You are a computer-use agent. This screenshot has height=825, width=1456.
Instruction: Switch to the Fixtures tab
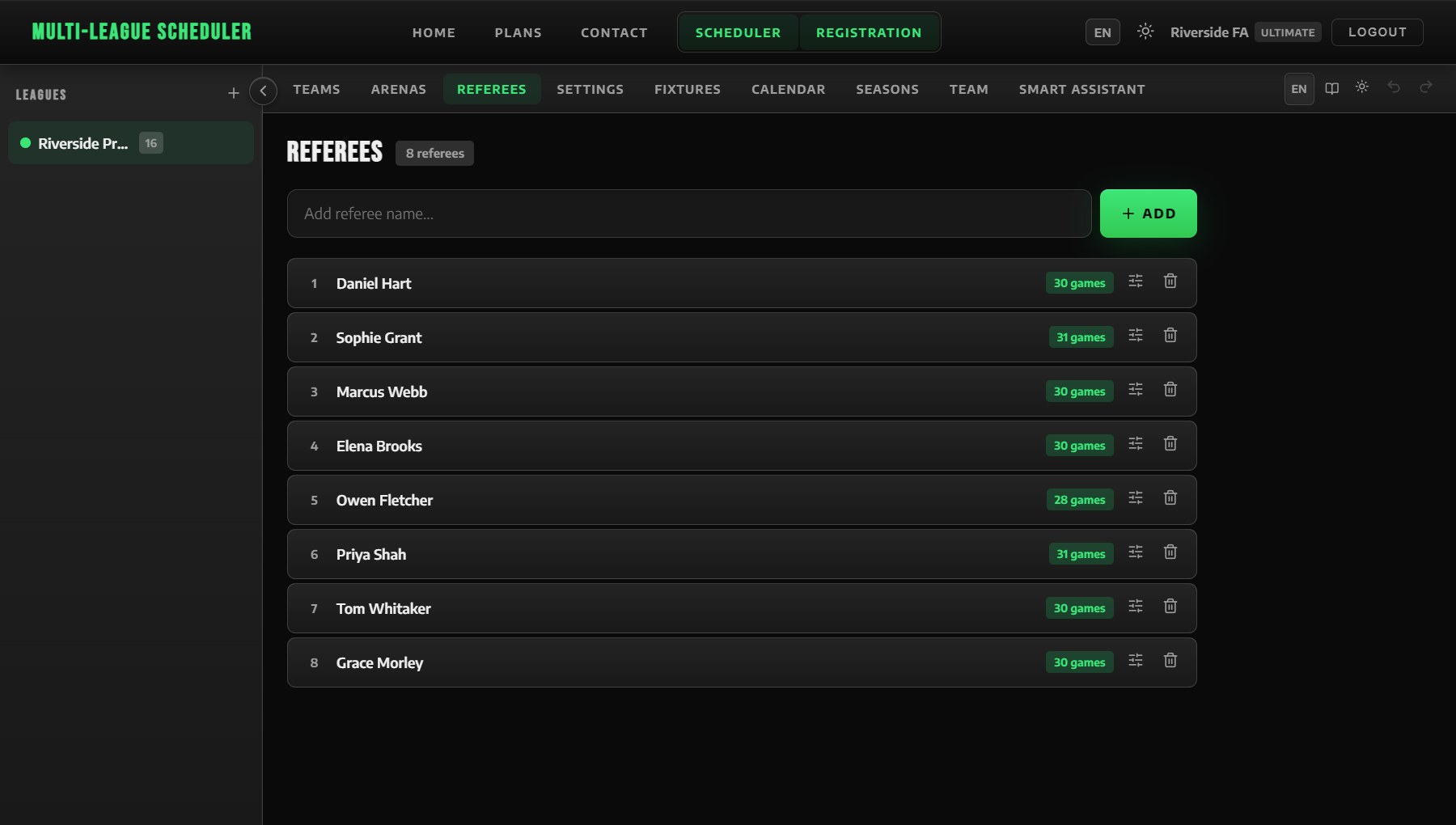(x=688, y=89)
